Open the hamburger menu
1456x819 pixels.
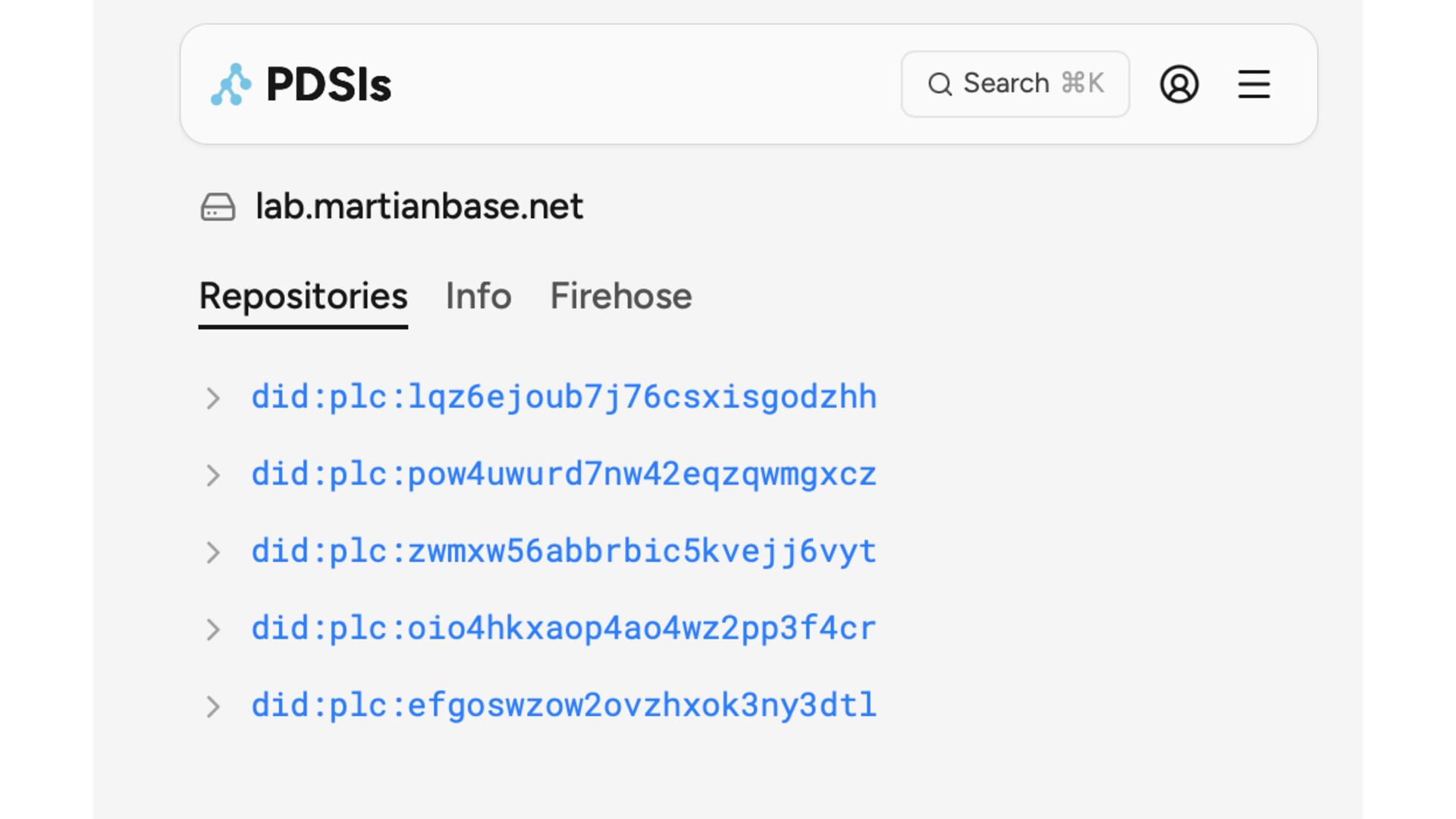[x=1254, y=84]
